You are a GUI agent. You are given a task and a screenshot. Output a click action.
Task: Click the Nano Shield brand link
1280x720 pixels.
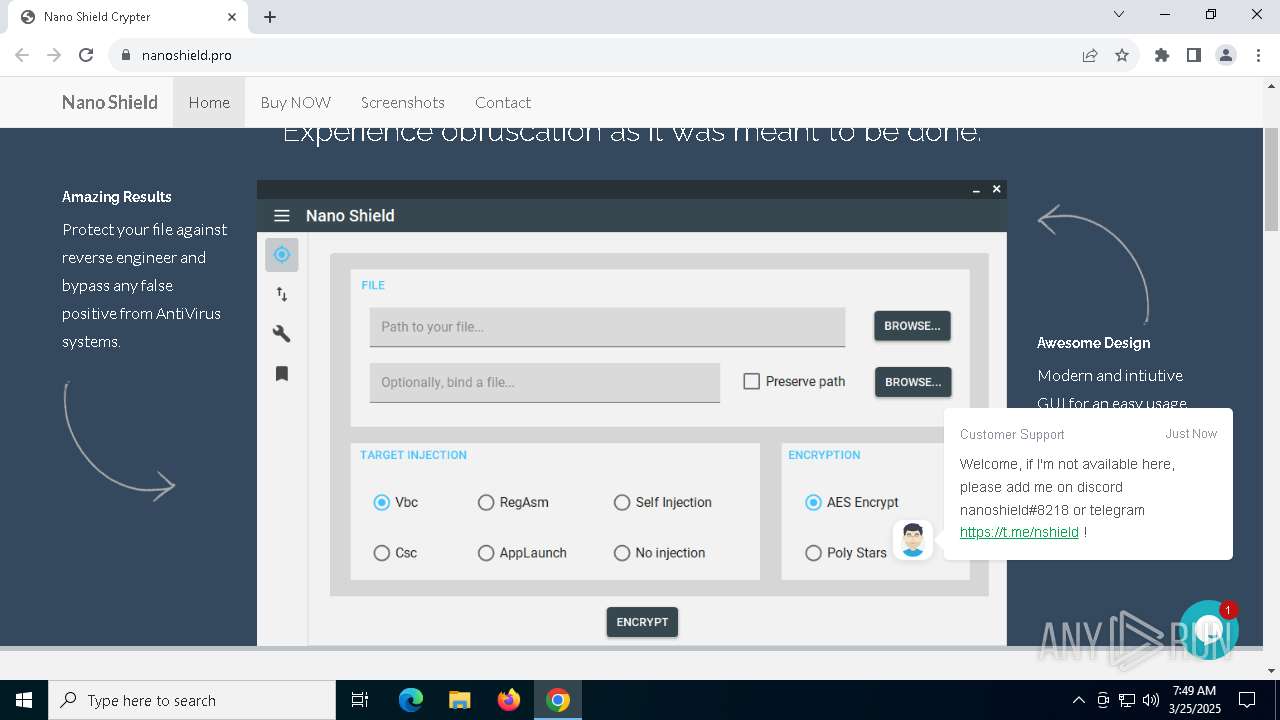point(110,102)
